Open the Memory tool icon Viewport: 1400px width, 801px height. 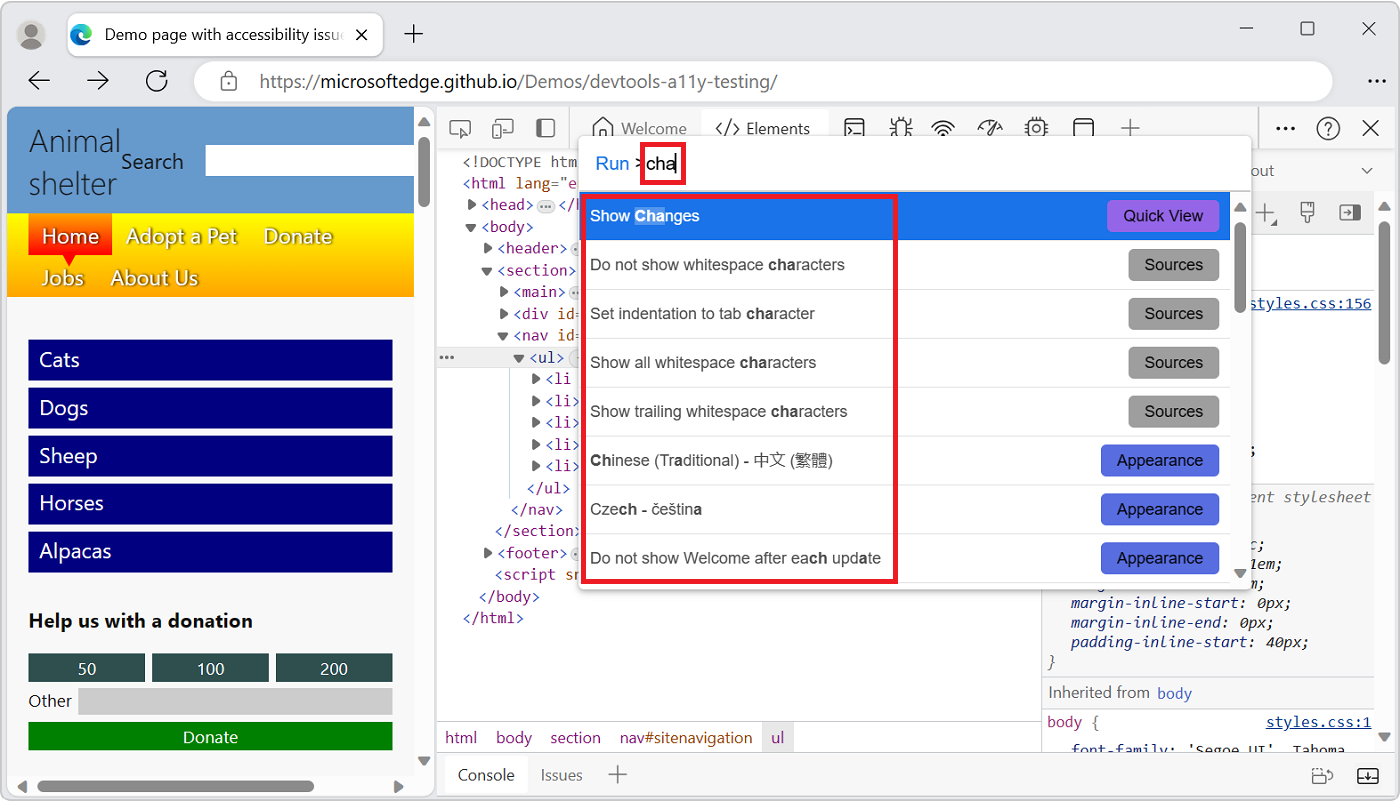pos(1036,128)
